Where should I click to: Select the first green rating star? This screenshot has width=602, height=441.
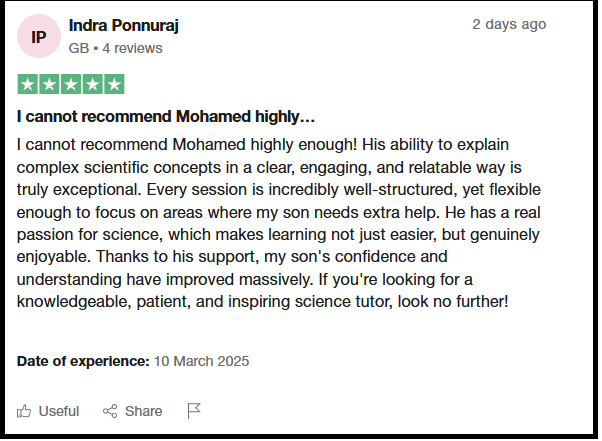click(x=28, y=84)
